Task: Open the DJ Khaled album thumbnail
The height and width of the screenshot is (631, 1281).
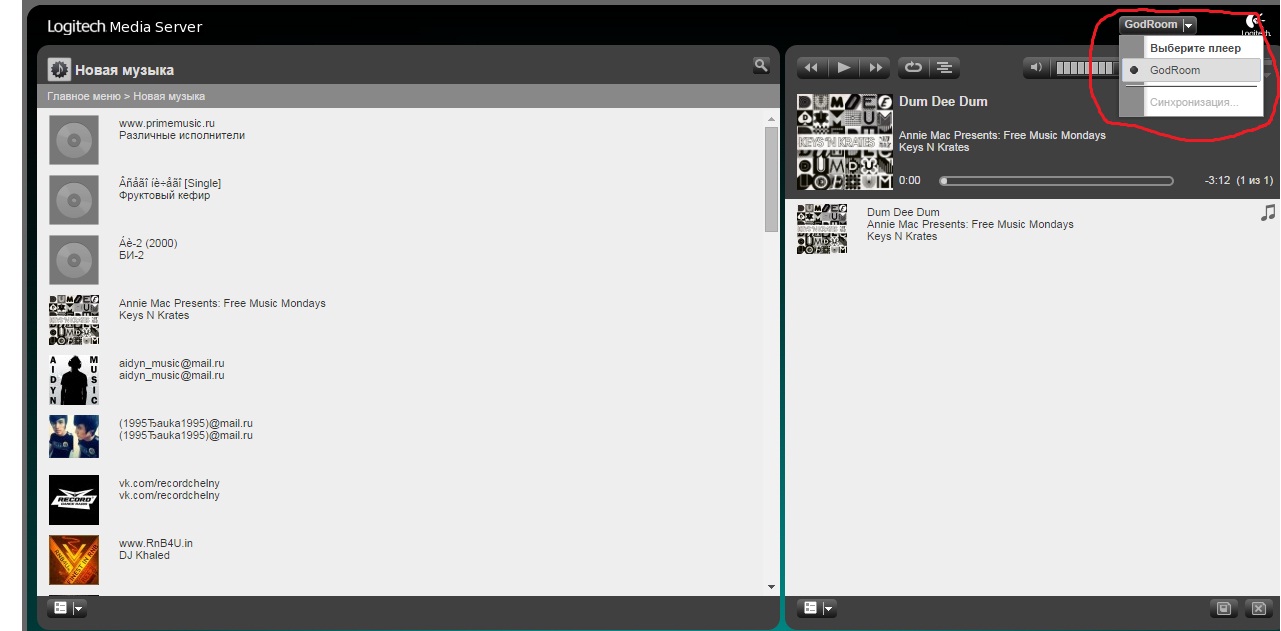Action: point(74,560)
